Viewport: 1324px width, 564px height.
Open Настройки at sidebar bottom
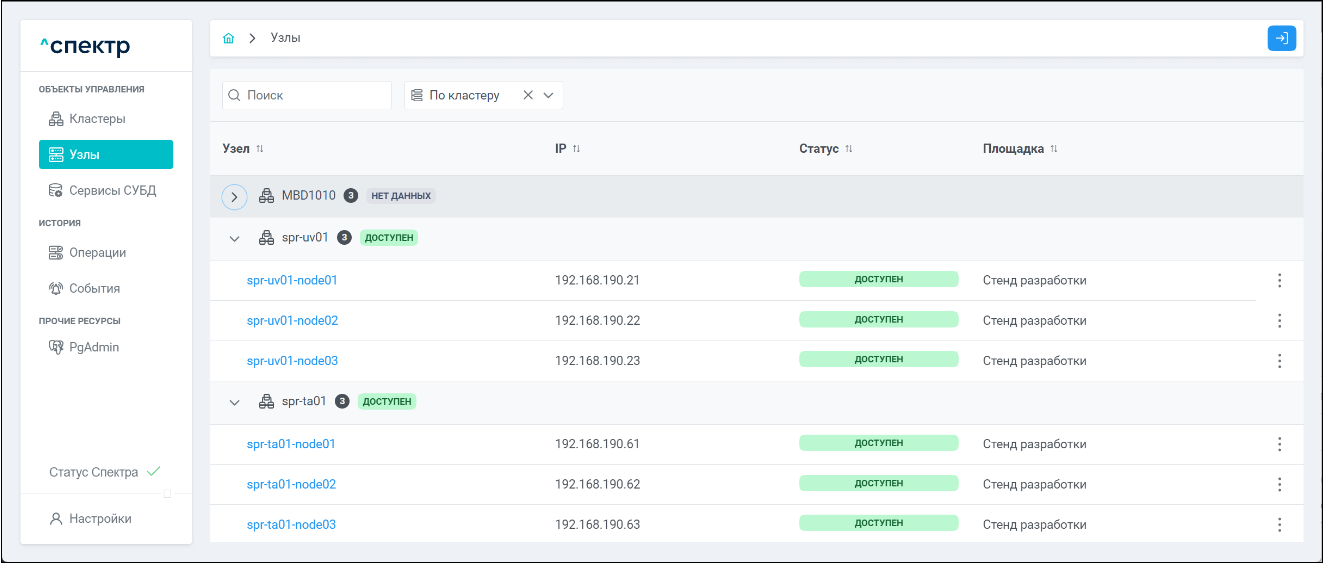[x=100, y=519]
